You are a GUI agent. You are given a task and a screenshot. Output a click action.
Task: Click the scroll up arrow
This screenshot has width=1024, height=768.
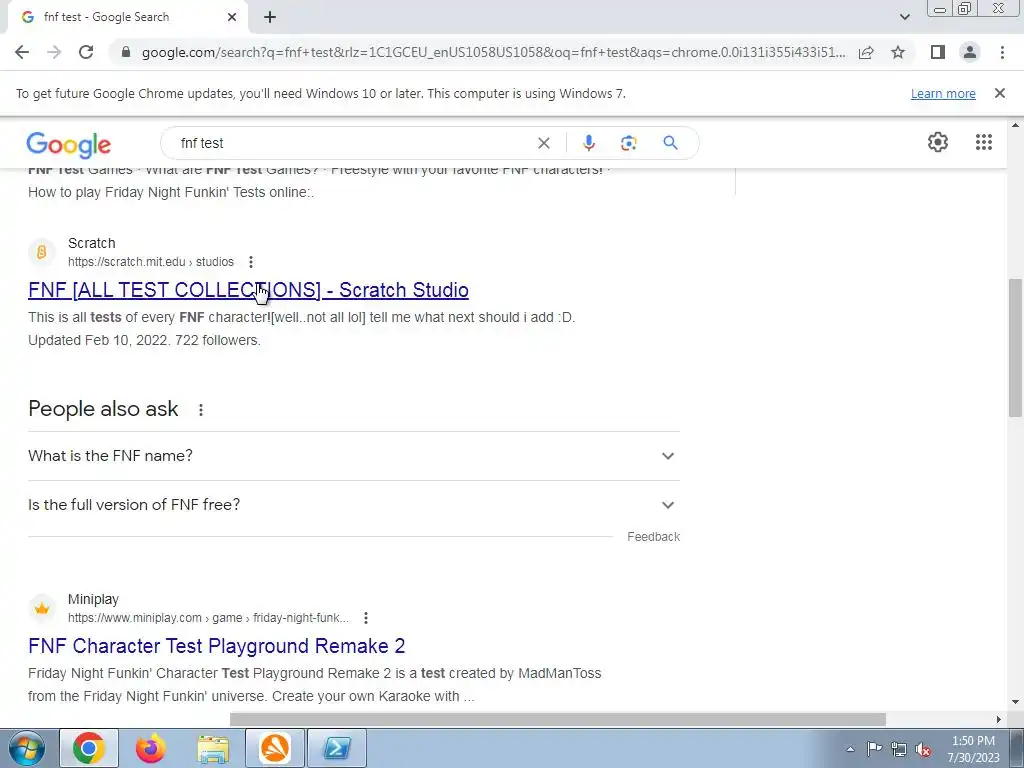coord(1015,125)
